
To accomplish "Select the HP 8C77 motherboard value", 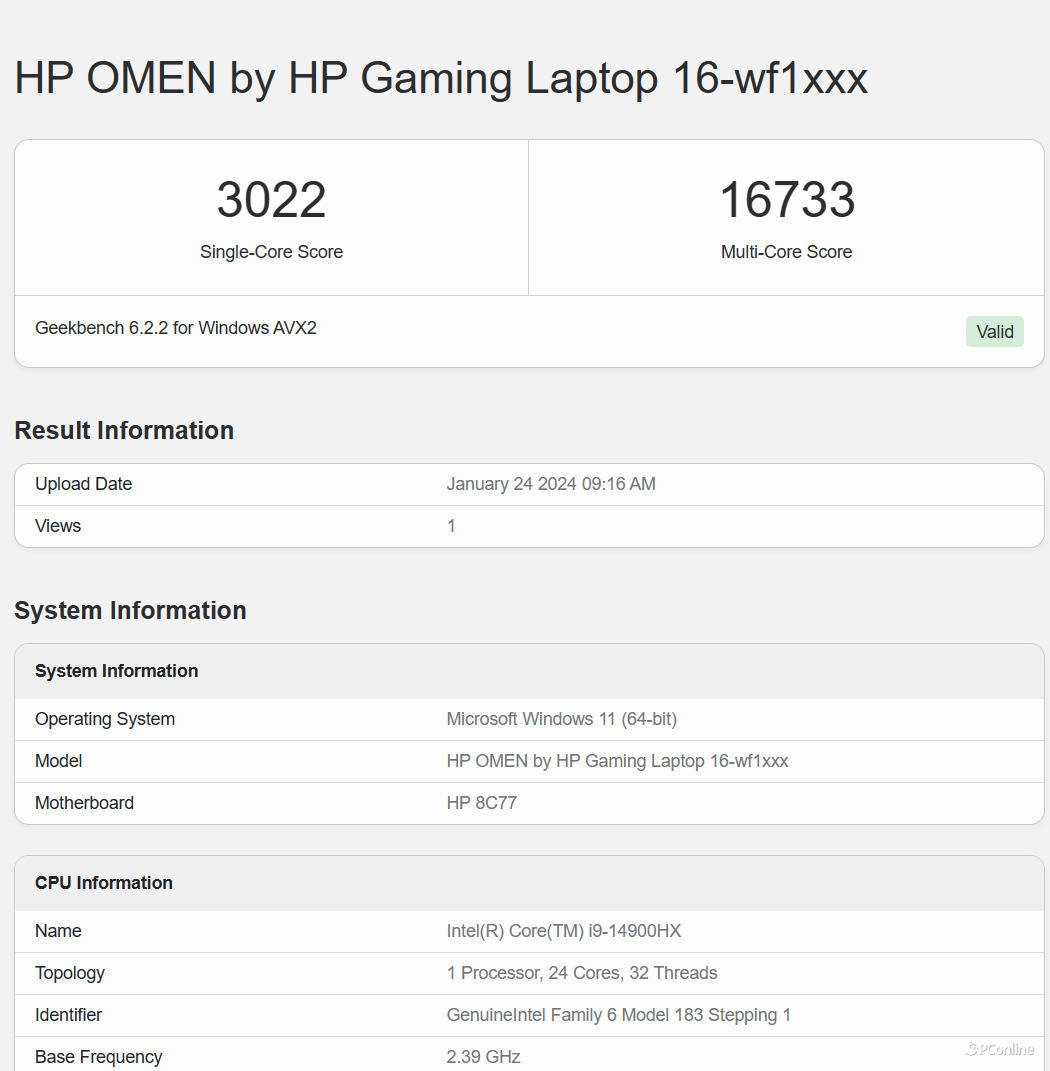I will (481, 803).
